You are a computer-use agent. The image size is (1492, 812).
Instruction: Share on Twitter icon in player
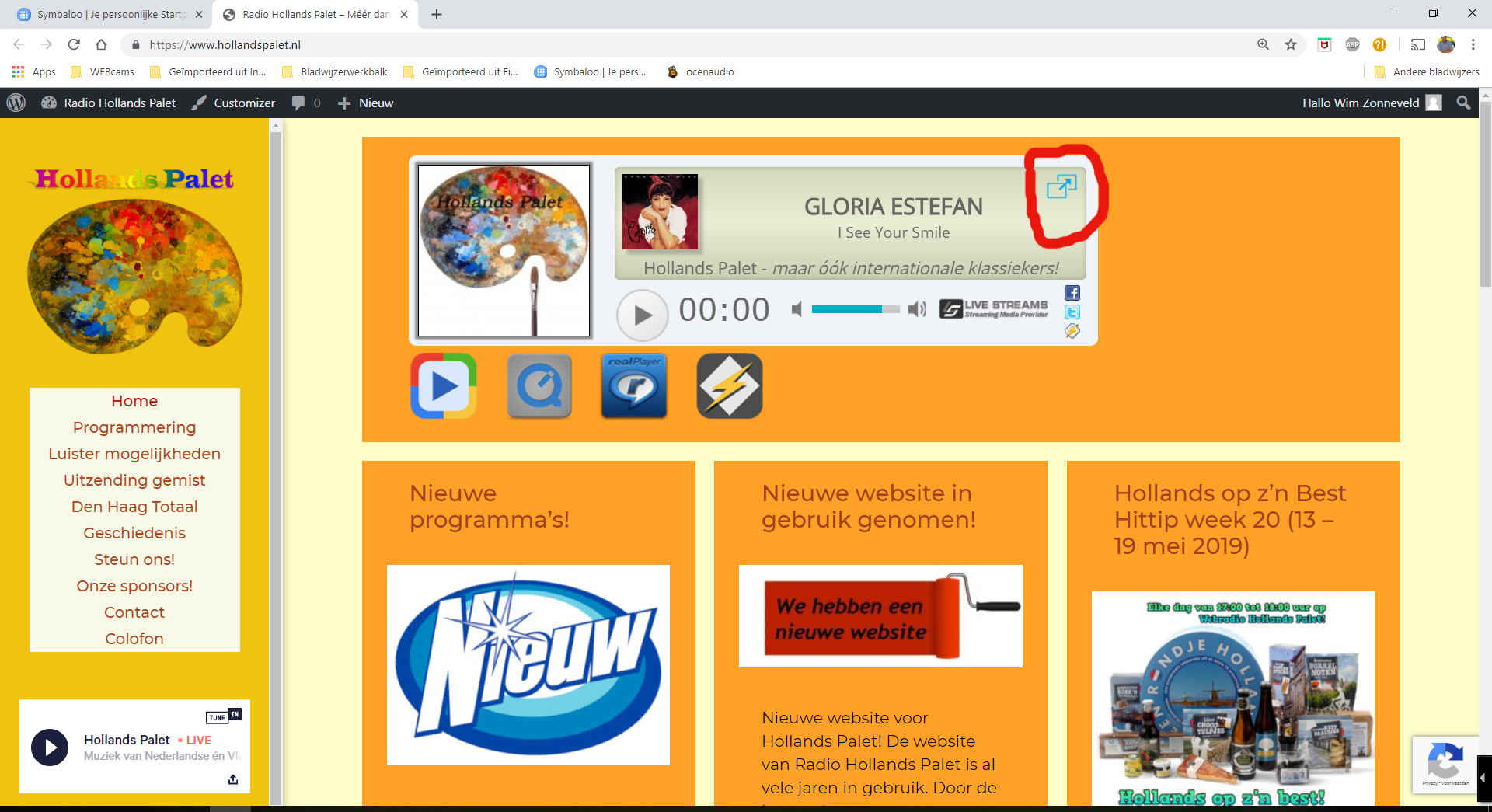coord(1072,312)
